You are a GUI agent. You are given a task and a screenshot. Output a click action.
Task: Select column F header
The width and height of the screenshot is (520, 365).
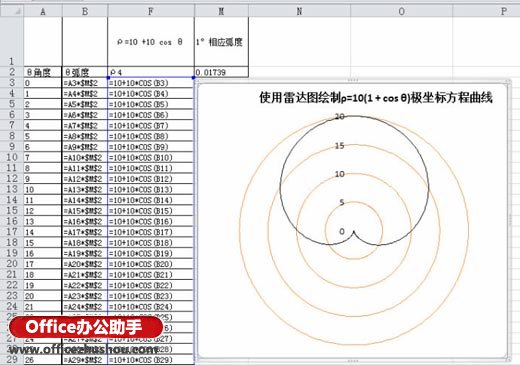pos(151,11)
